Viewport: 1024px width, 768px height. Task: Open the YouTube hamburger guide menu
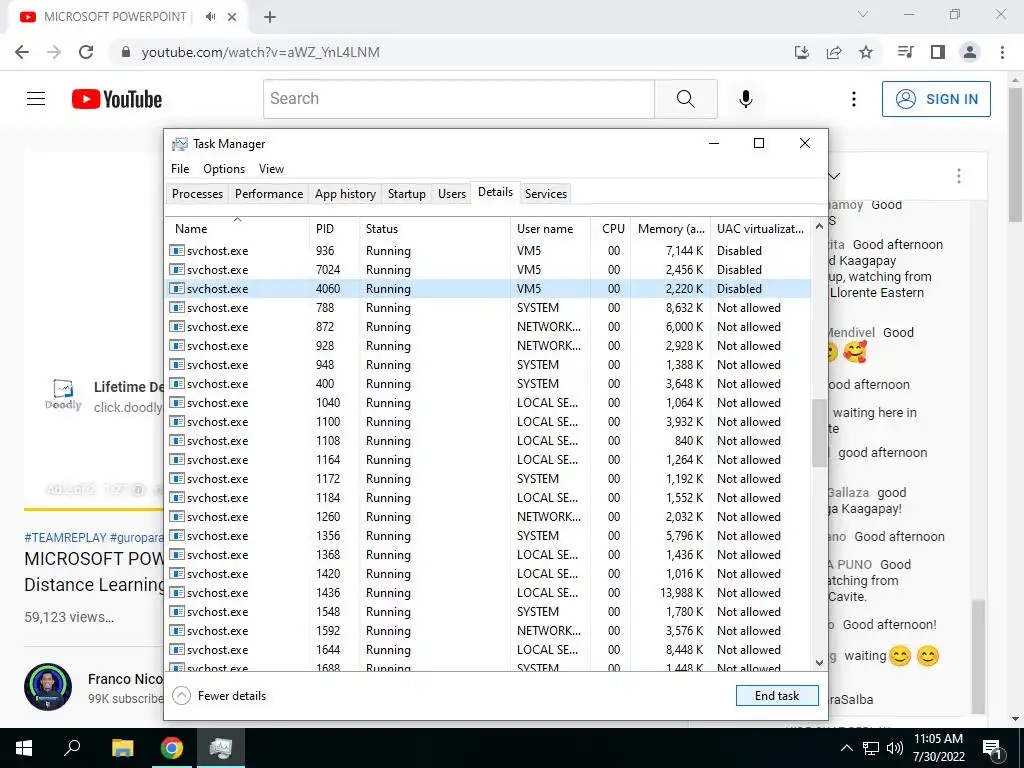36,99
